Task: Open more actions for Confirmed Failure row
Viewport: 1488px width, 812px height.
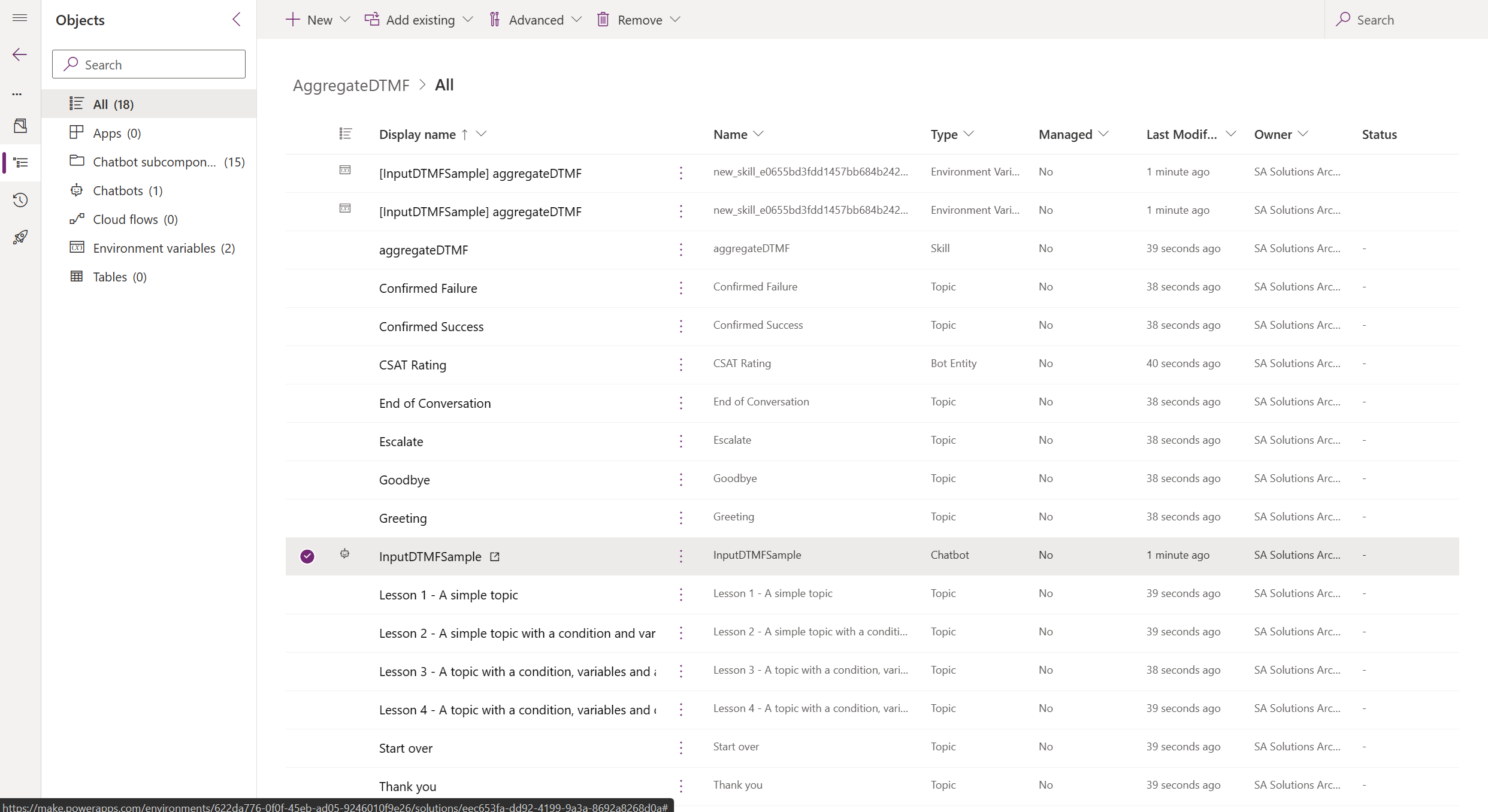Action: point(681,288)
